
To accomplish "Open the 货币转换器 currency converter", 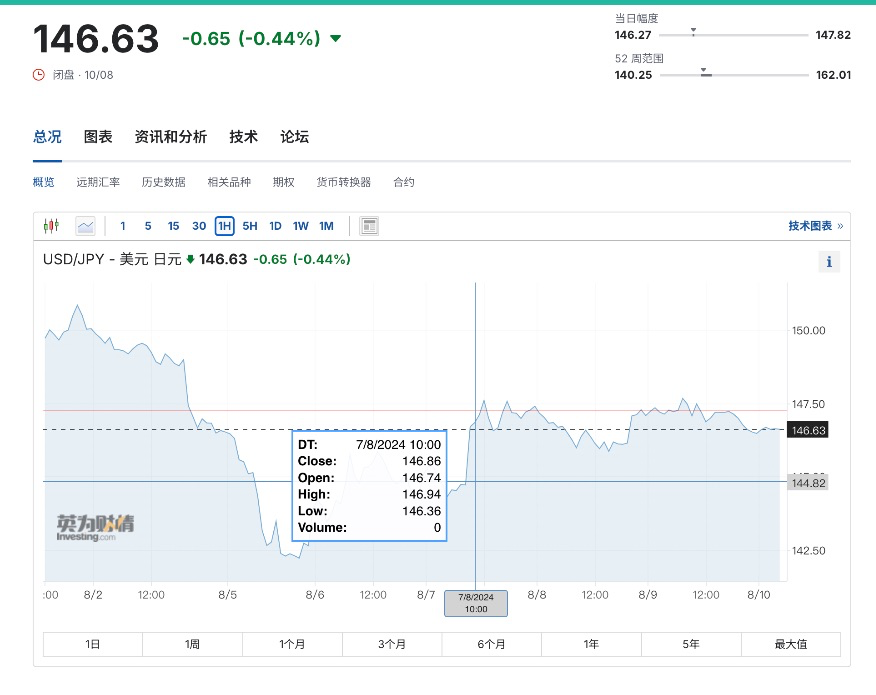I will pos(344,181).
